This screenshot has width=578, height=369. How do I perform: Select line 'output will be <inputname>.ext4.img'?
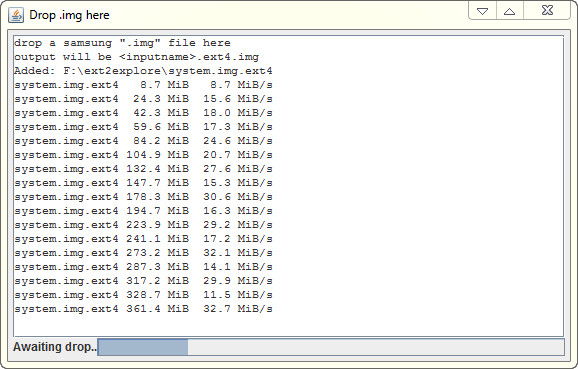click(x=136, y=57)
